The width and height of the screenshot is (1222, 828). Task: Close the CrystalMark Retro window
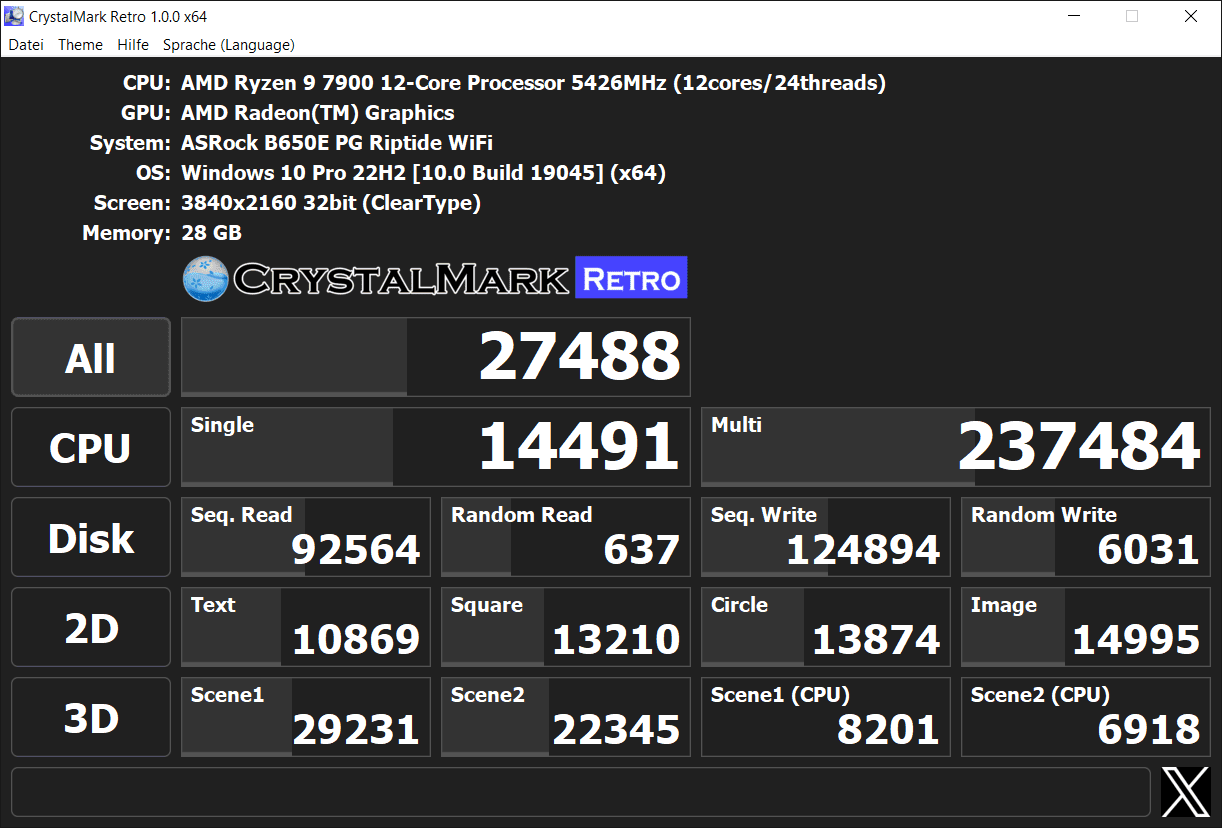click(x=1191, y=16)
